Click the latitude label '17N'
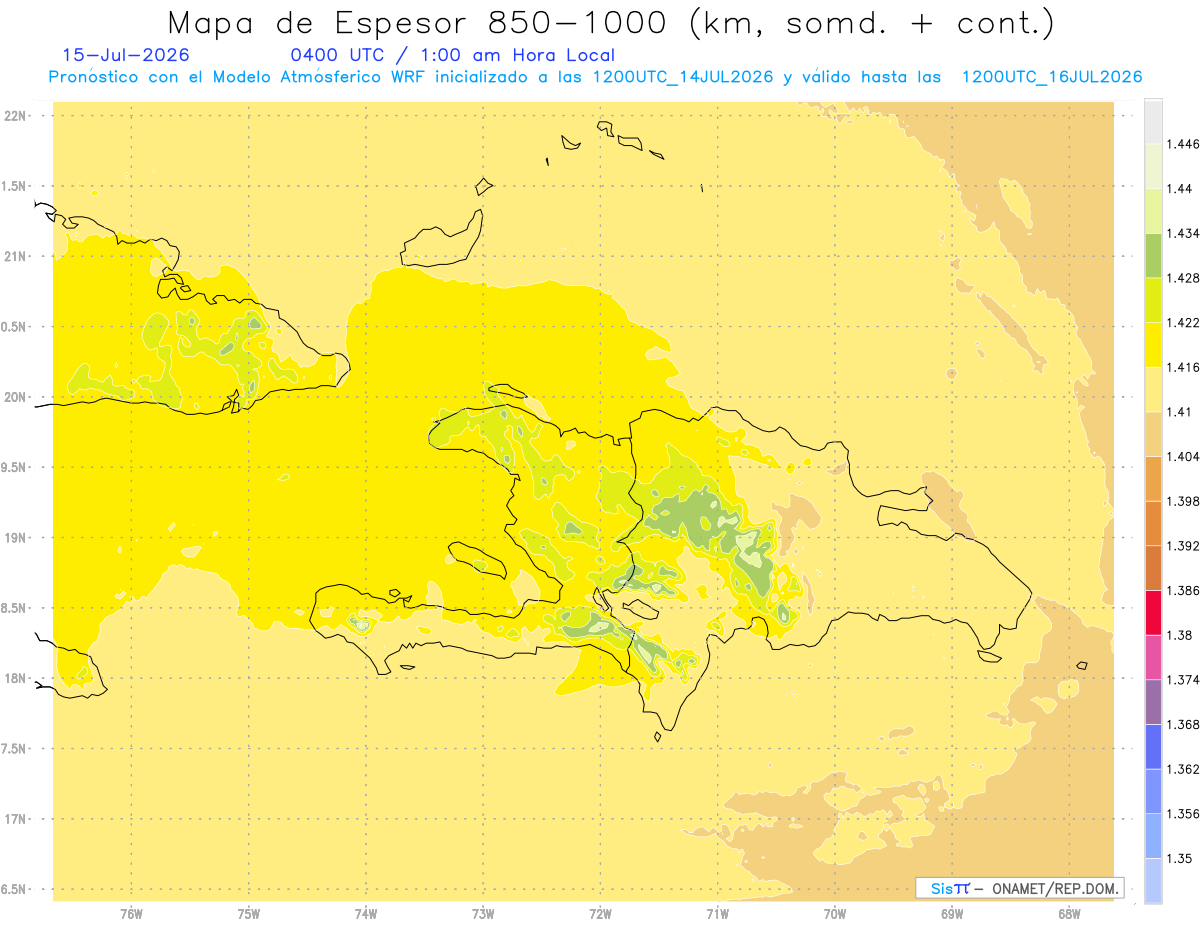Screen dimensions: 1200x927 (x=15, y=819)
